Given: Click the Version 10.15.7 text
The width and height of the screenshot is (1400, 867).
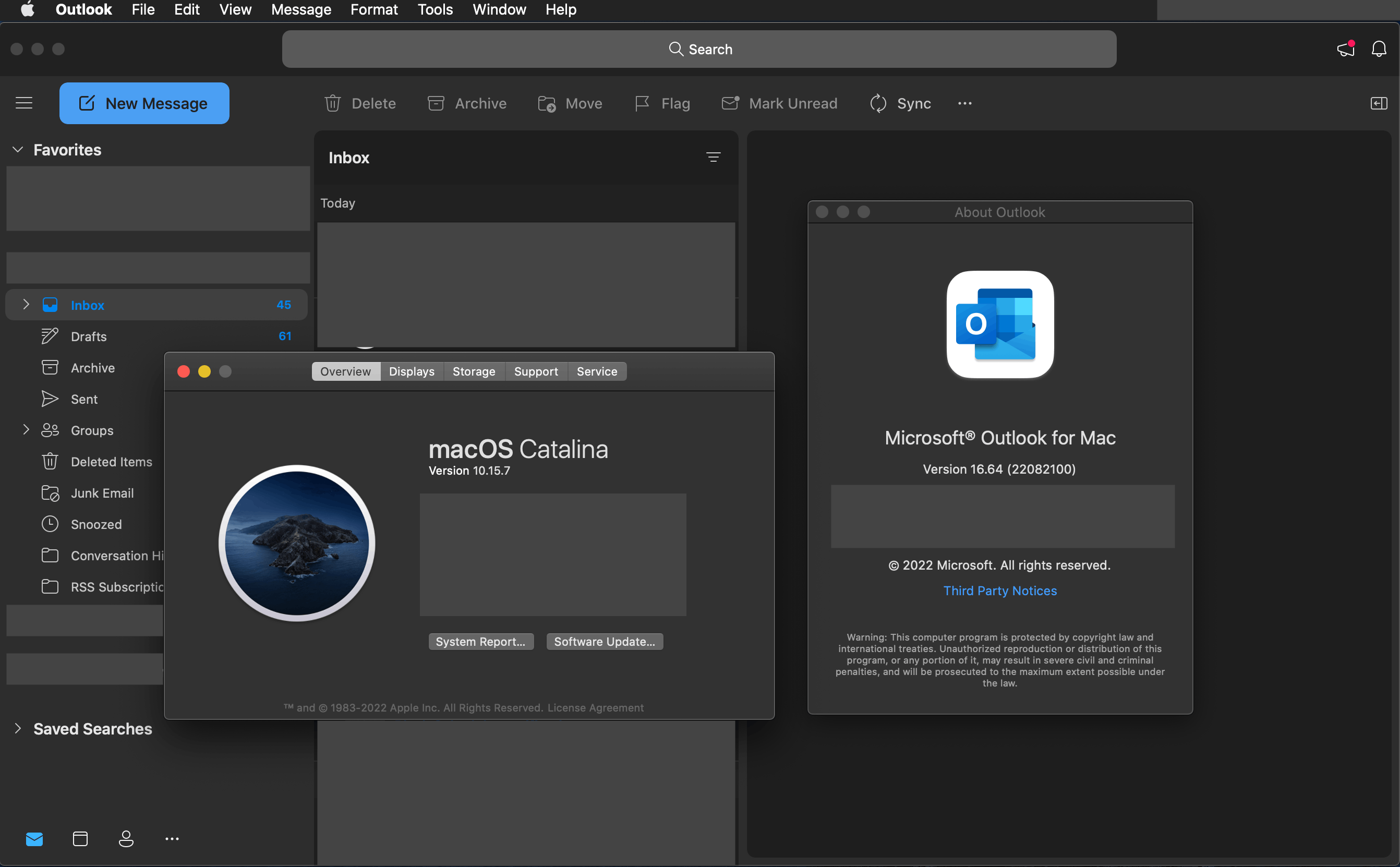Looking at the screenshot, I should click(469, 470).
